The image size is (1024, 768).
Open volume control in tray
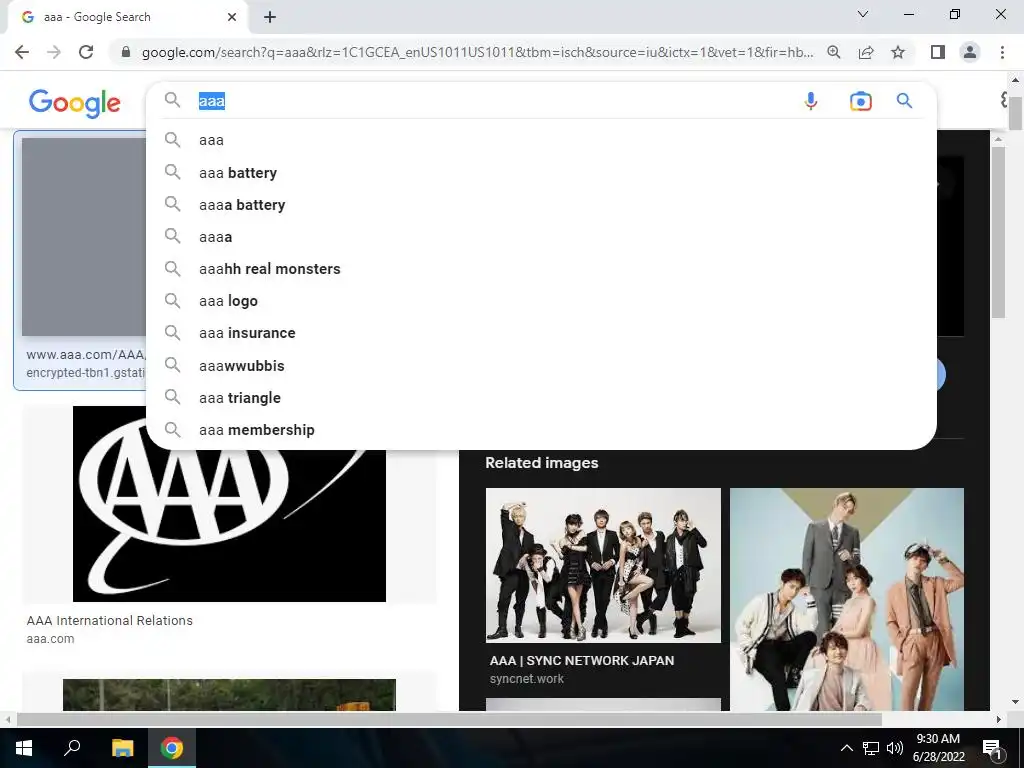tap(895, 748)
